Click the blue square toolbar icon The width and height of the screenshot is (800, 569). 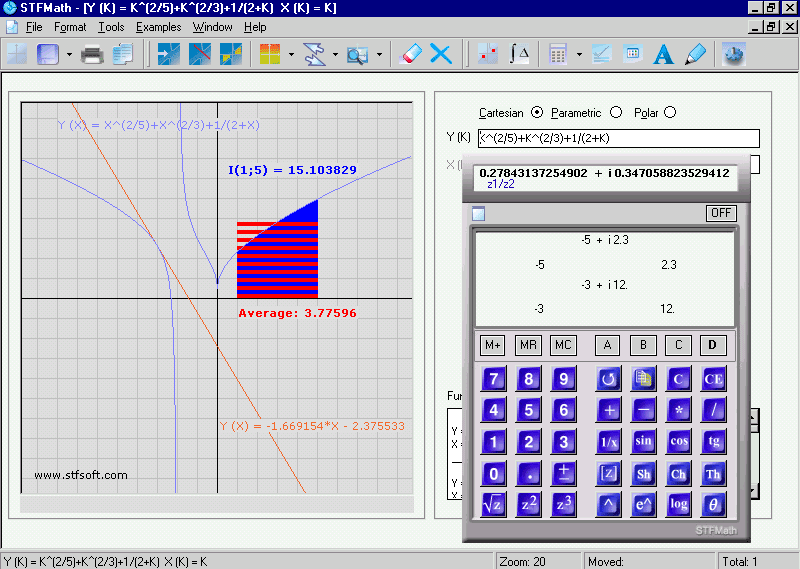click(x=48, y=54)
